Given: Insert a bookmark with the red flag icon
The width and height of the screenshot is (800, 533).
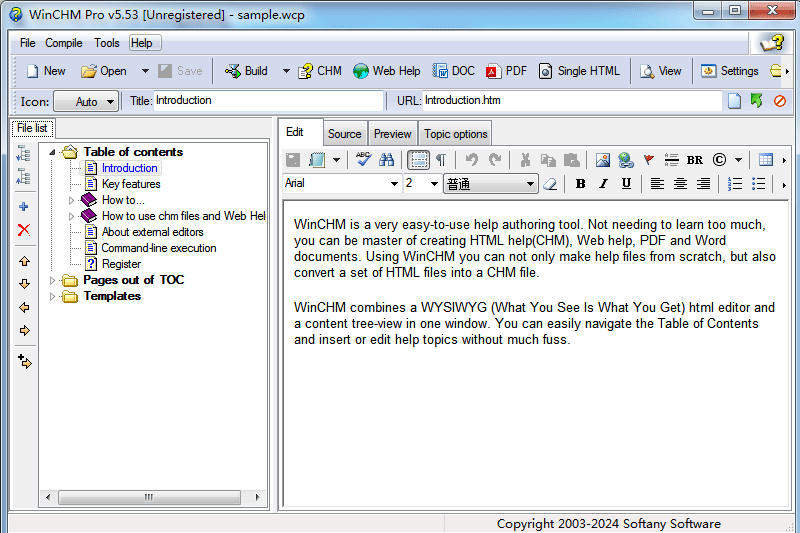Looking at the screenshot, I should point(648,160).
